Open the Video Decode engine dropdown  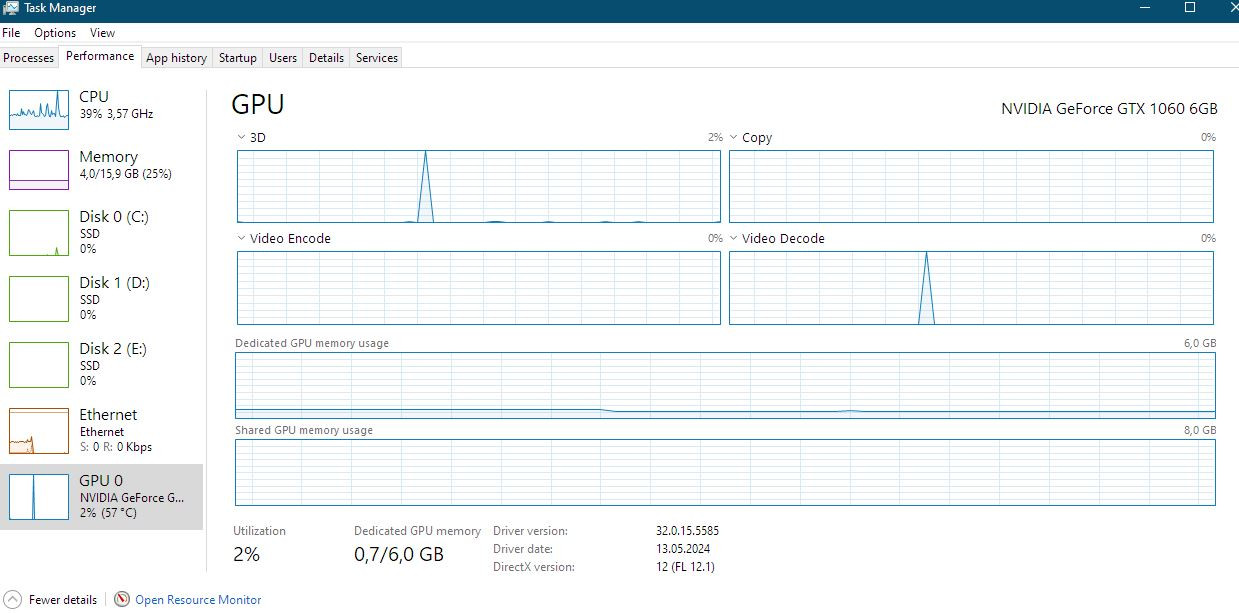[x=733, y=238]
